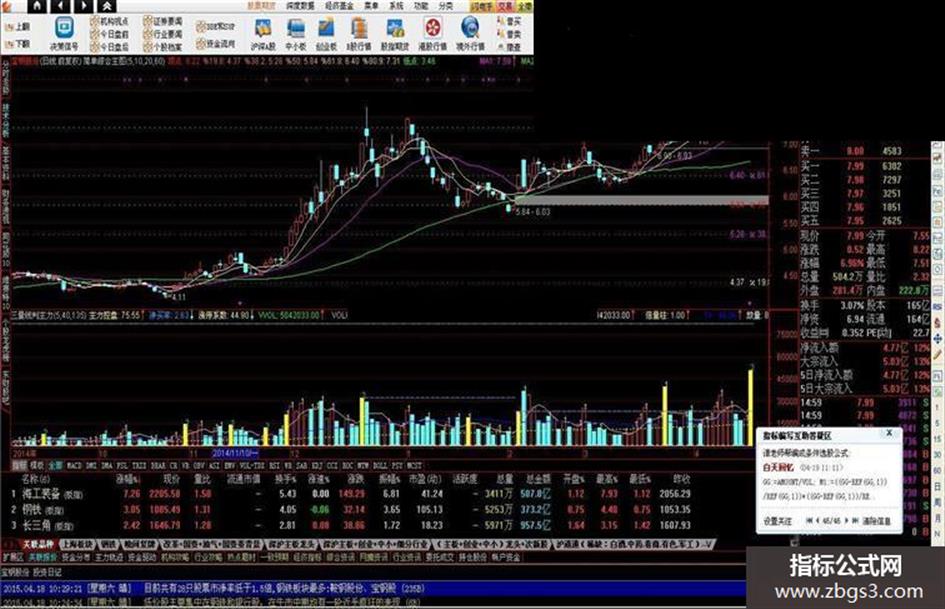Open 证券要闻 toolbar item

click(163, 21)
